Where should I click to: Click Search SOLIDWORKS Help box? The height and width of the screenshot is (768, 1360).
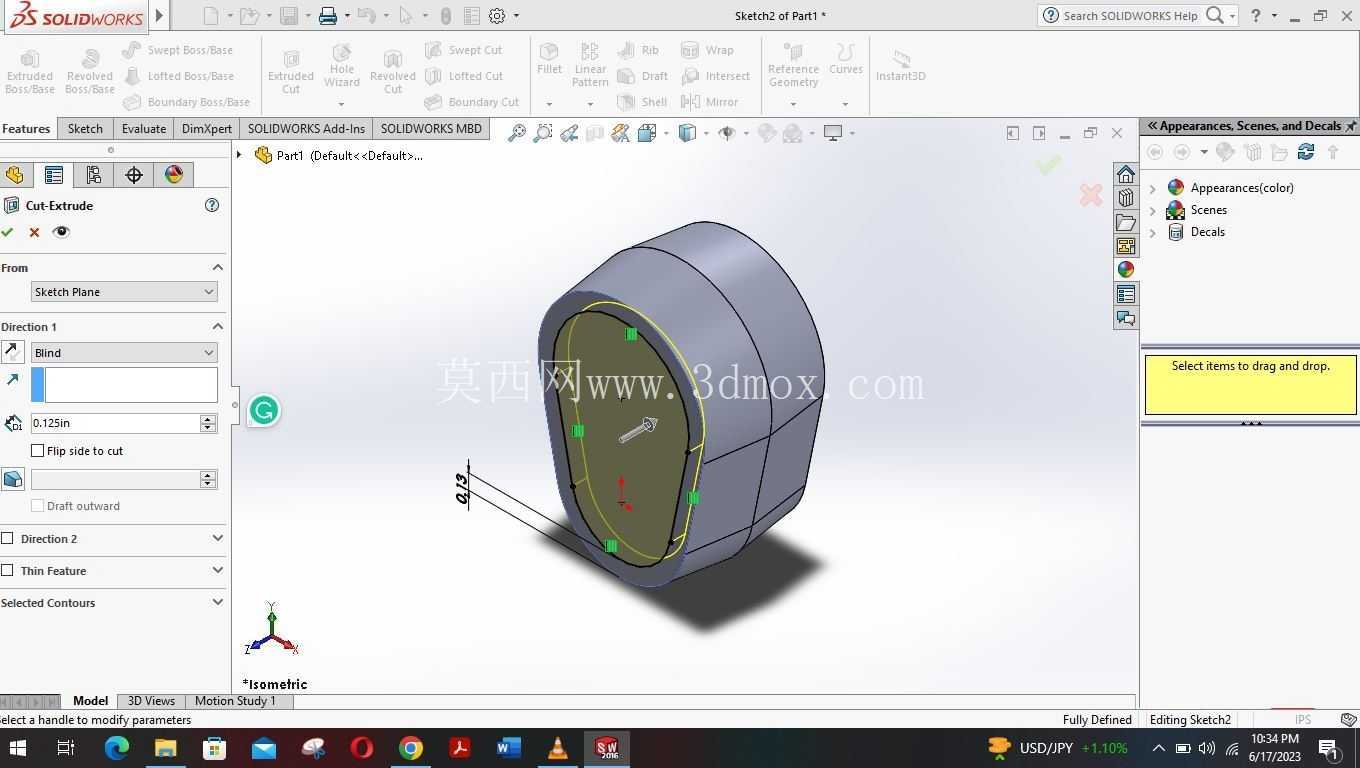(x=1130, y=15)
